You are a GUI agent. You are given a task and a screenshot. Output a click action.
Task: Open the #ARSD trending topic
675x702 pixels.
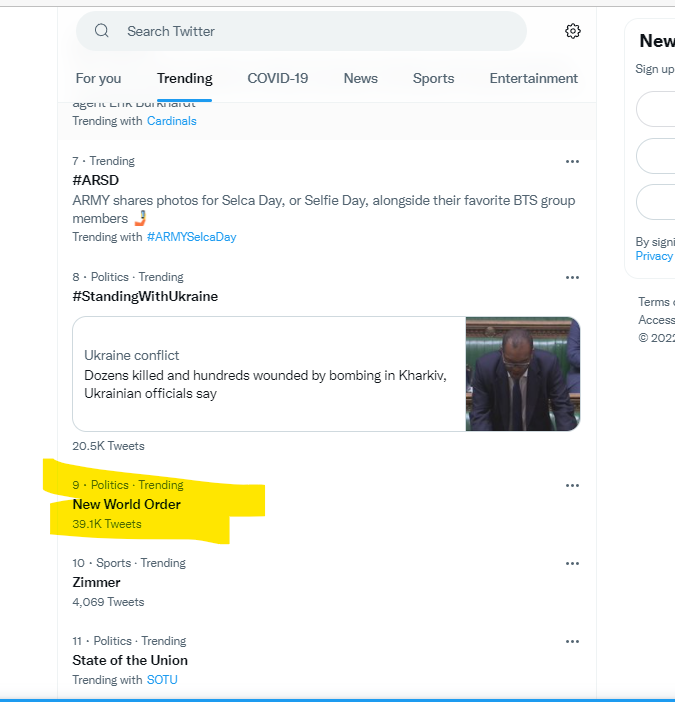(95, 180)
